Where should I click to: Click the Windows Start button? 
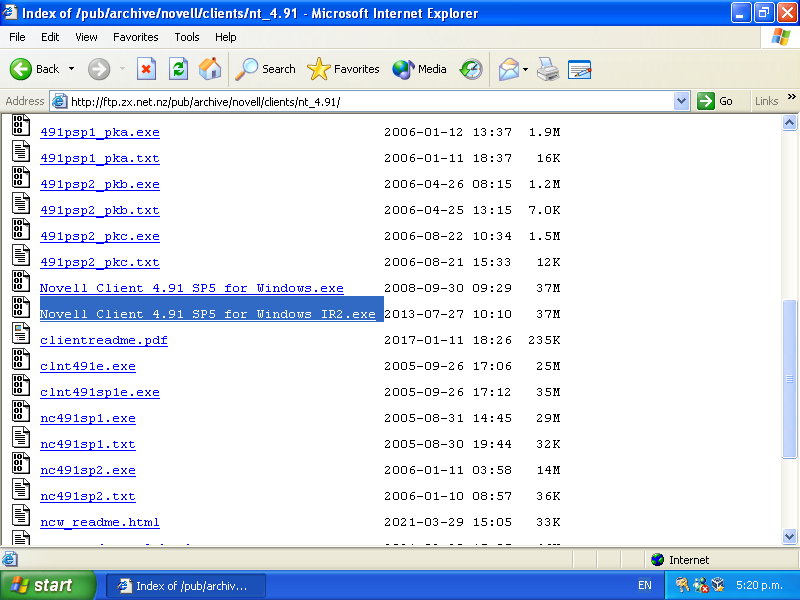[47, 585]
